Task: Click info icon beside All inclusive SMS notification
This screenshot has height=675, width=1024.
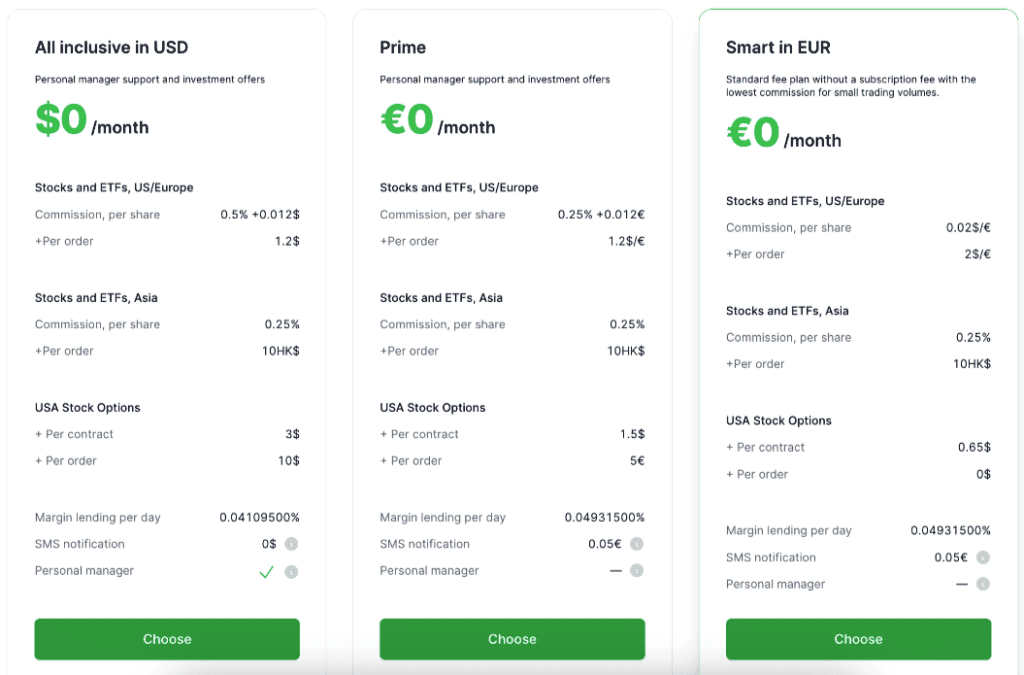Action: (291, 544)
